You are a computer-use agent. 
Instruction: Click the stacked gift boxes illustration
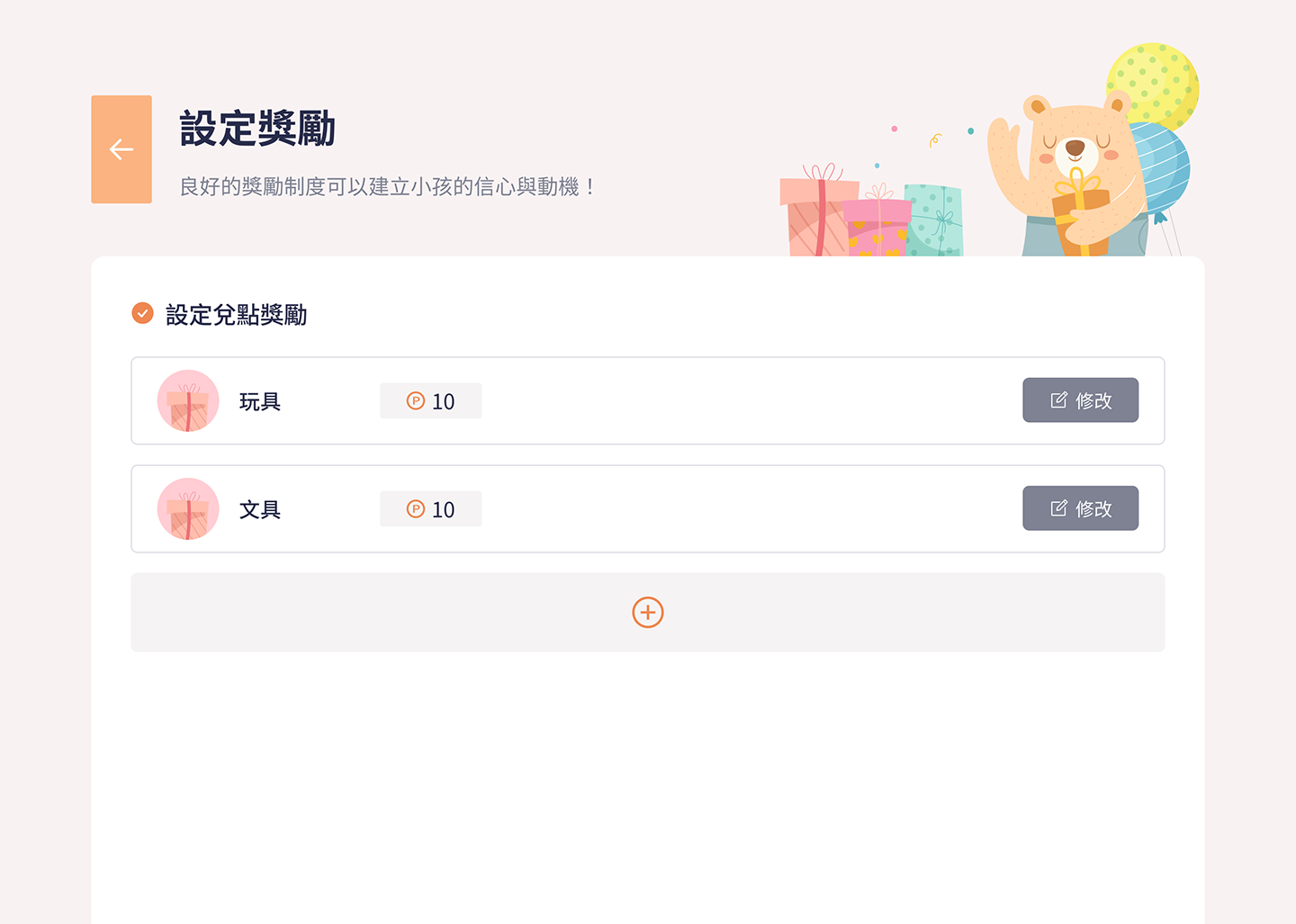click(x=871, y=211)
